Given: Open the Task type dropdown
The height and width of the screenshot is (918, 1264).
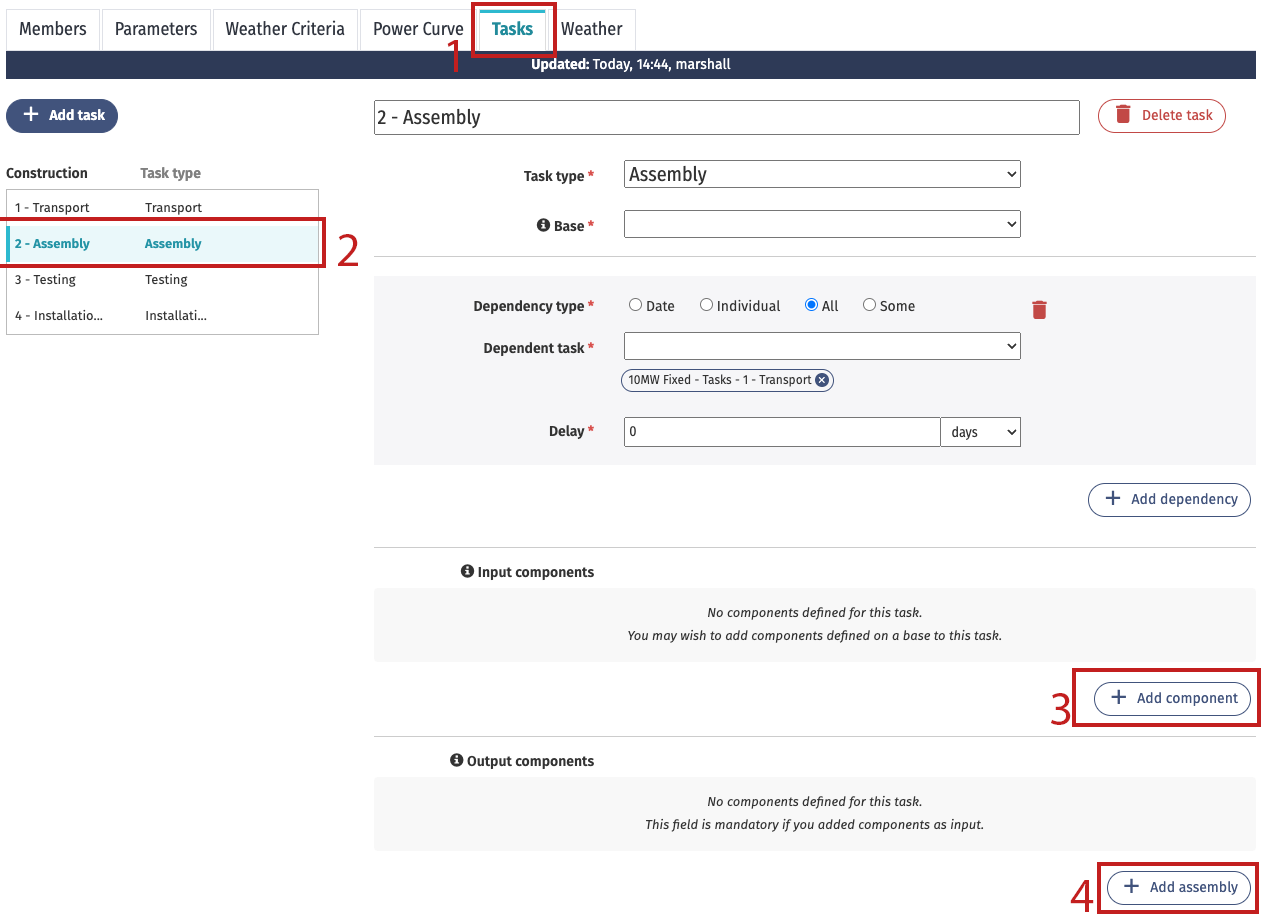Looking at the screenshot, I should 822,174.
